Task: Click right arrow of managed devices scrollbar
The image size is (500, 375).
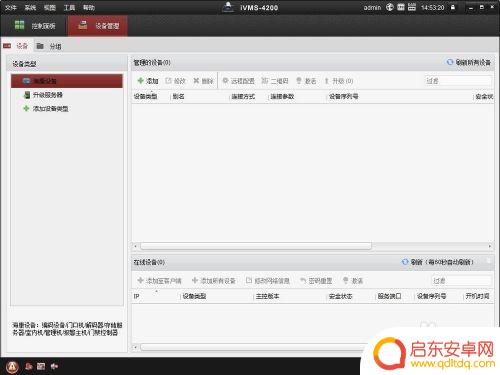Action: click(490, 246)
